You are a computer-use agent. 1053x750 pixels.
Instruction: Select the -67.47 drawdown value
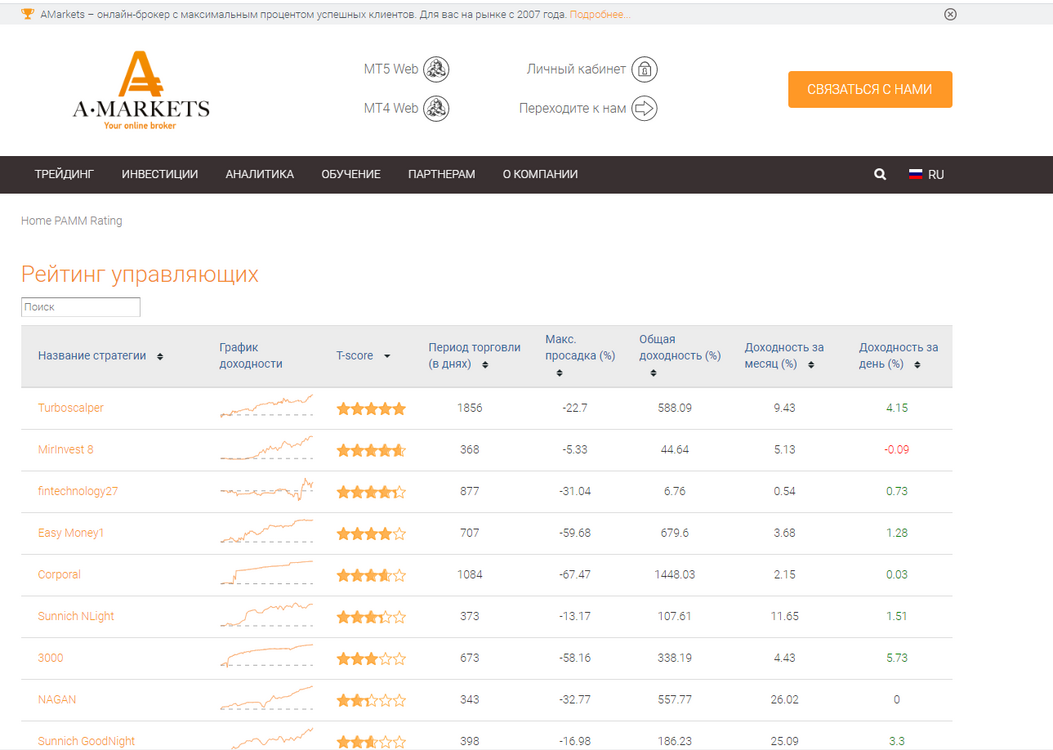[x=575, y=574]
